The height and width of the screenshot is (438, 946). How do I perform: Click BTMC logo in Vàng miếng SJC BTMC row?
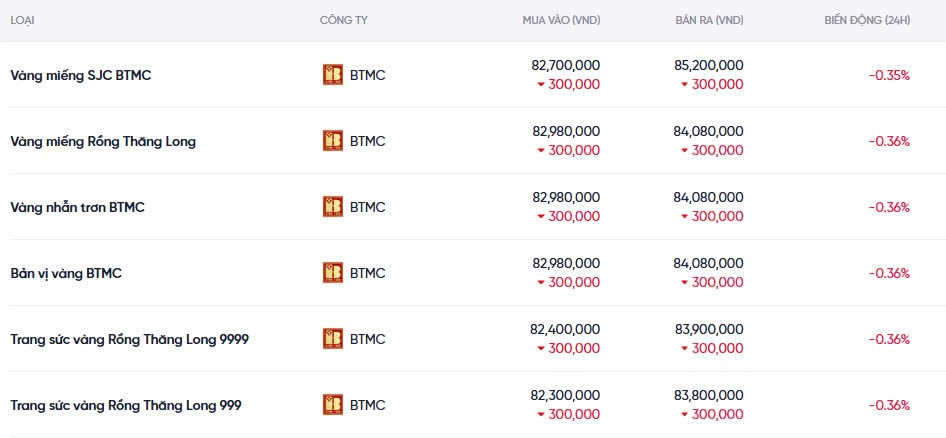[333, 75]
